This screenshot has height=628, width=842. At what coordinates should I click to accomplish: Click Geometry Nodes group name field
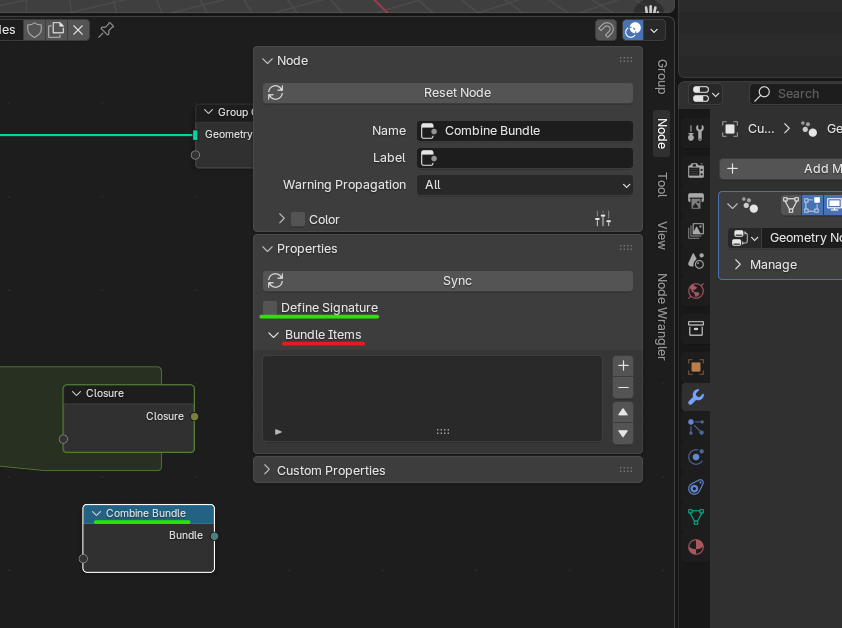803,238
